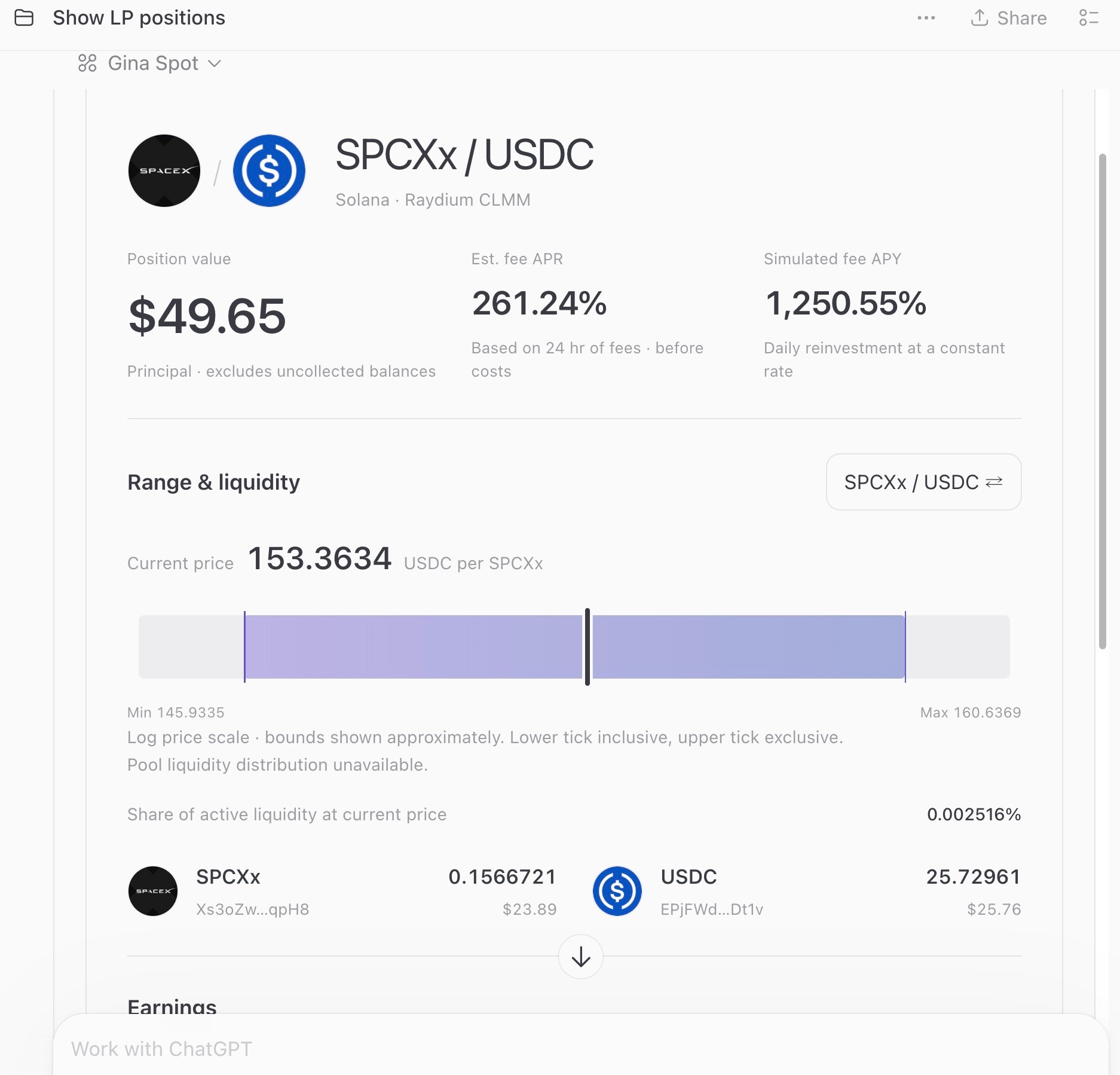Click the liquidity share value 0.002516%
Viewport: 1120px width, 1075px height.
coord(974,814)
